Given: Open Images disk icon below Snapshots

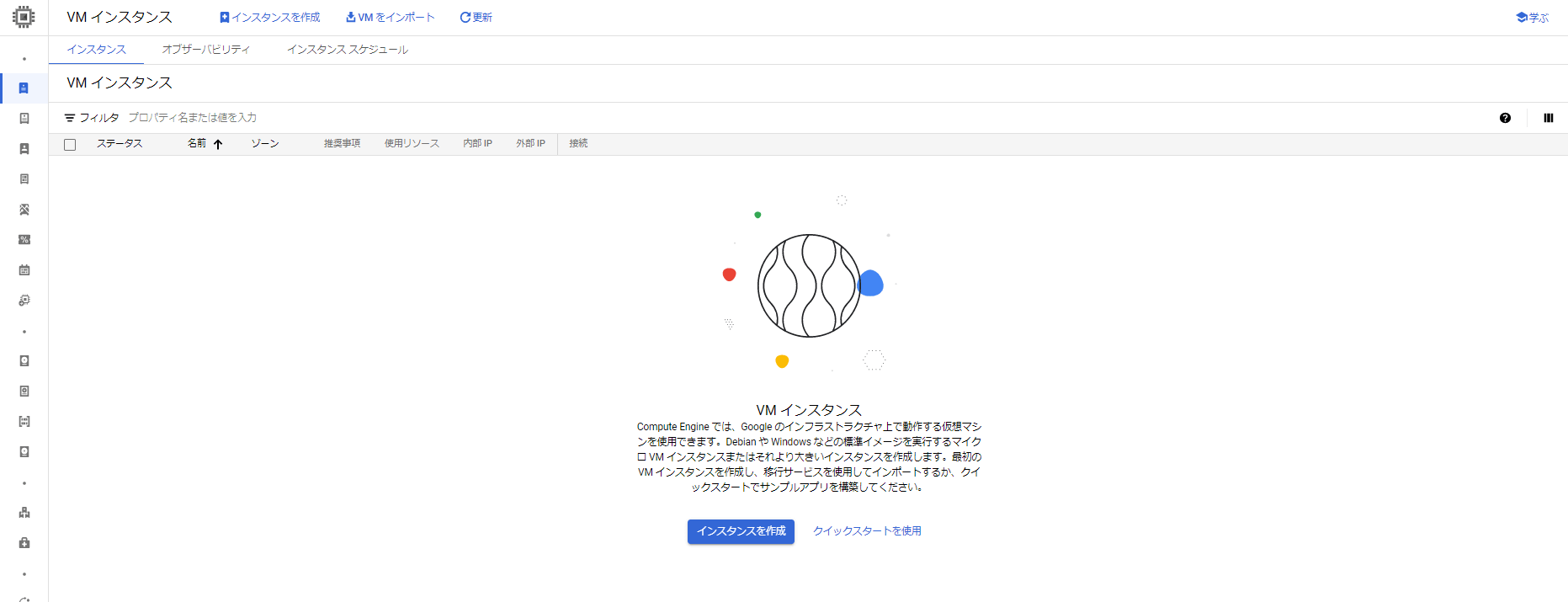Looking at the screenshot, I should (x=24, y=452).
